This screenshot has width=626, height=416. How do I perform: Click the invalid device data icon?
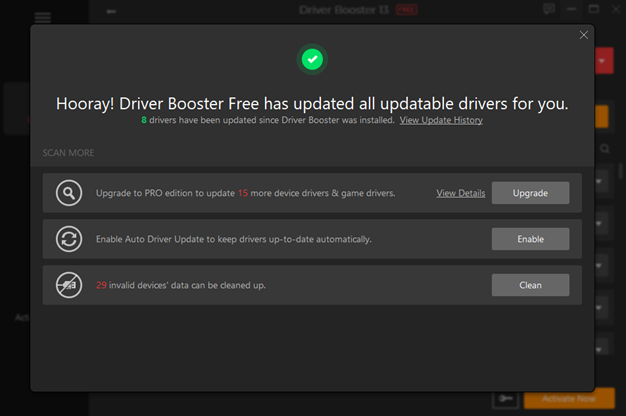pos(69,285)
